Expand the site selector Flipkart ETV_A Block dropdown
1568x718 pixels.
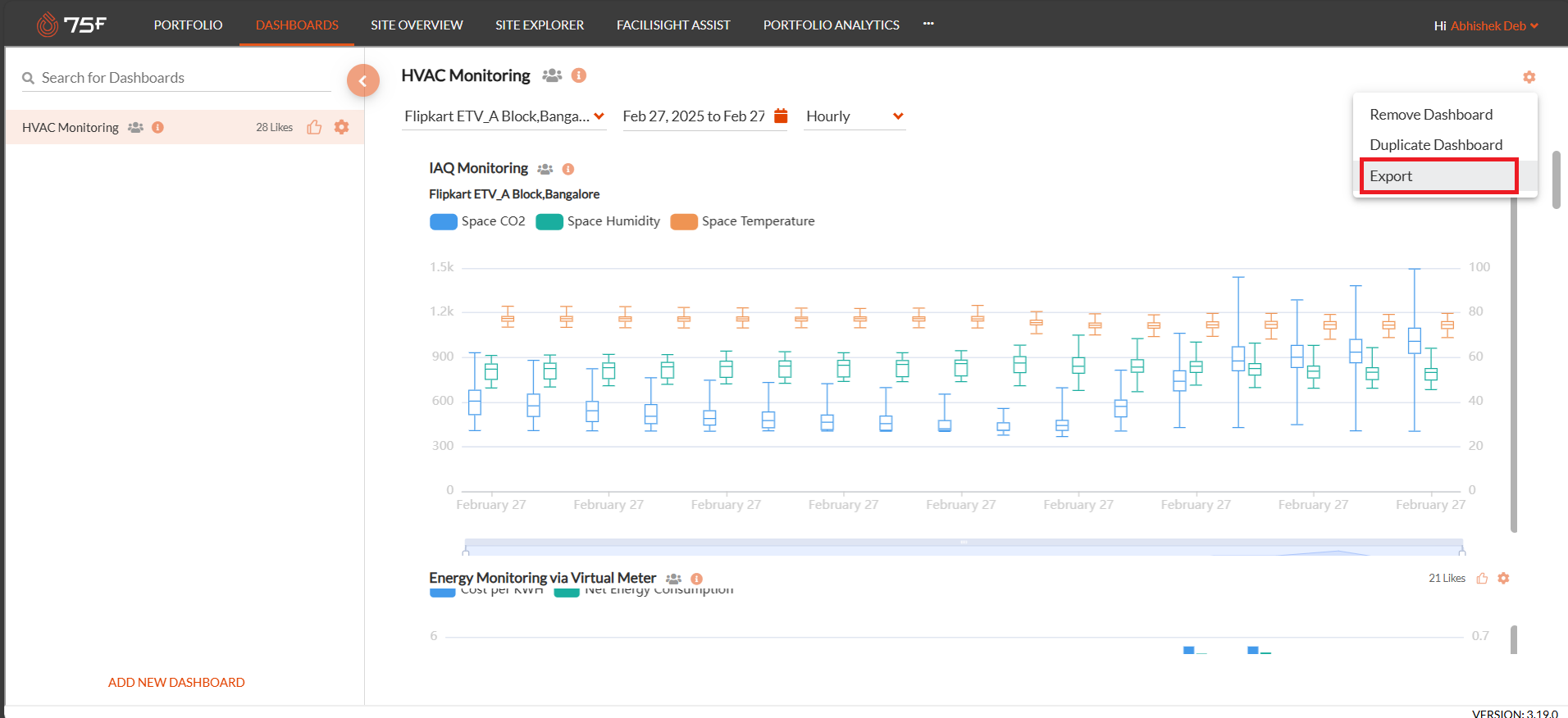[x=504, y=116]
